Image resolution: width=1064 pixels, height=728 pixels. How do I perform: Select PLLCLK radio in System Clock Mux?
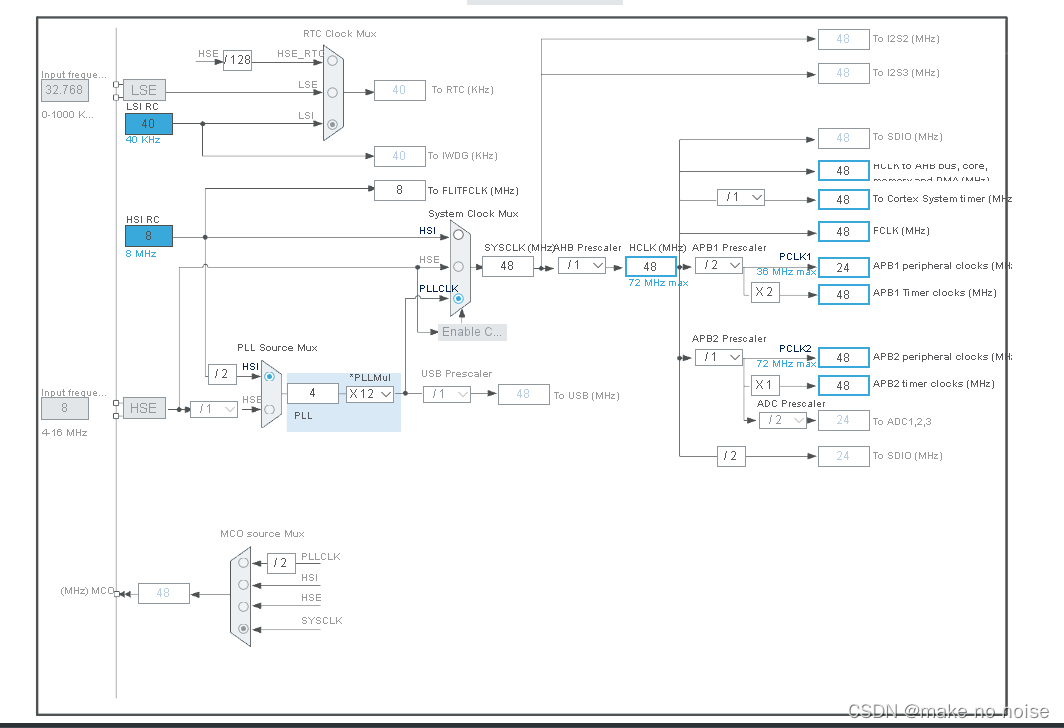pos(459,299)
